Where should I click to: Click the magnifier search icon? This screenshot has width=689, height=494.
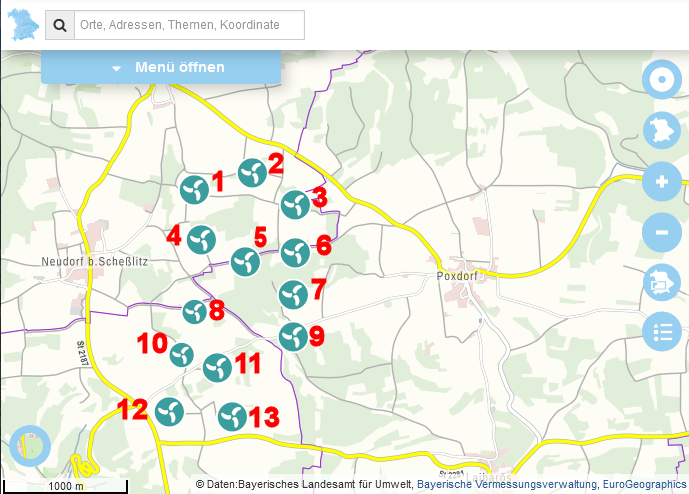[x=60, y=25]
